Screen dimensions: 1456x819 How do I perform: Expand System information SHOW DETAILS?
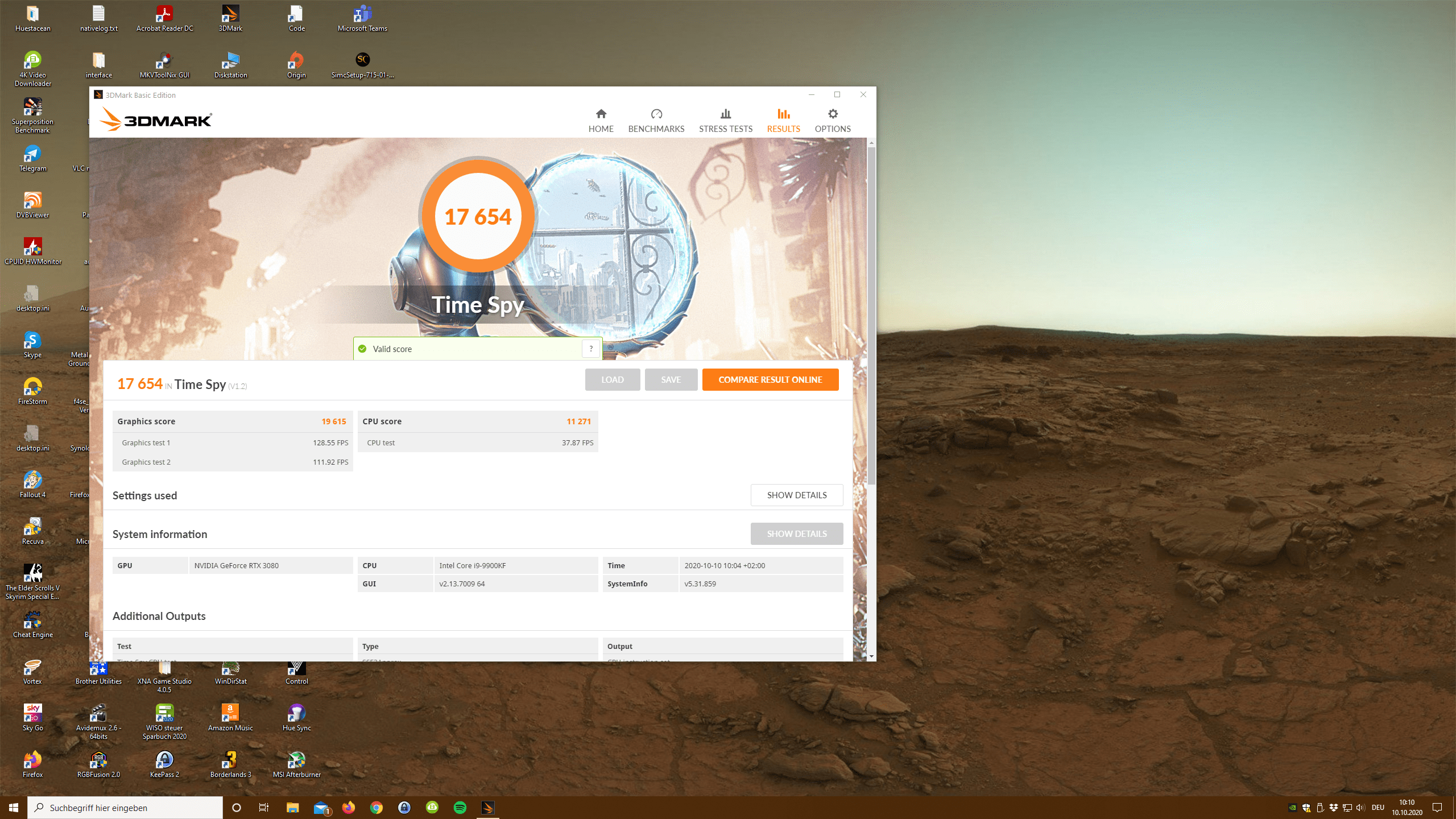point(796,533)
